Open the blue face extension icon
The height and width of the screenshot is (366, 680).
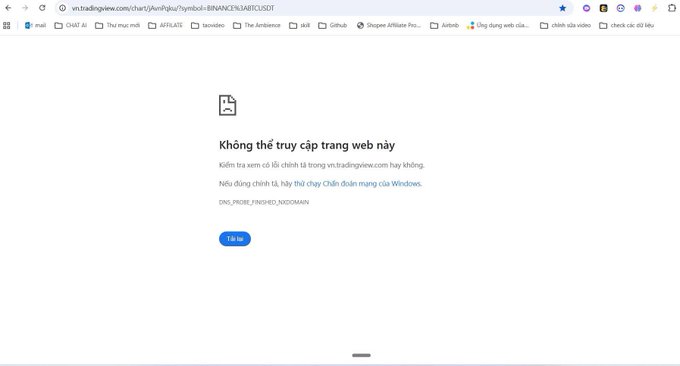tap(621, 8)
